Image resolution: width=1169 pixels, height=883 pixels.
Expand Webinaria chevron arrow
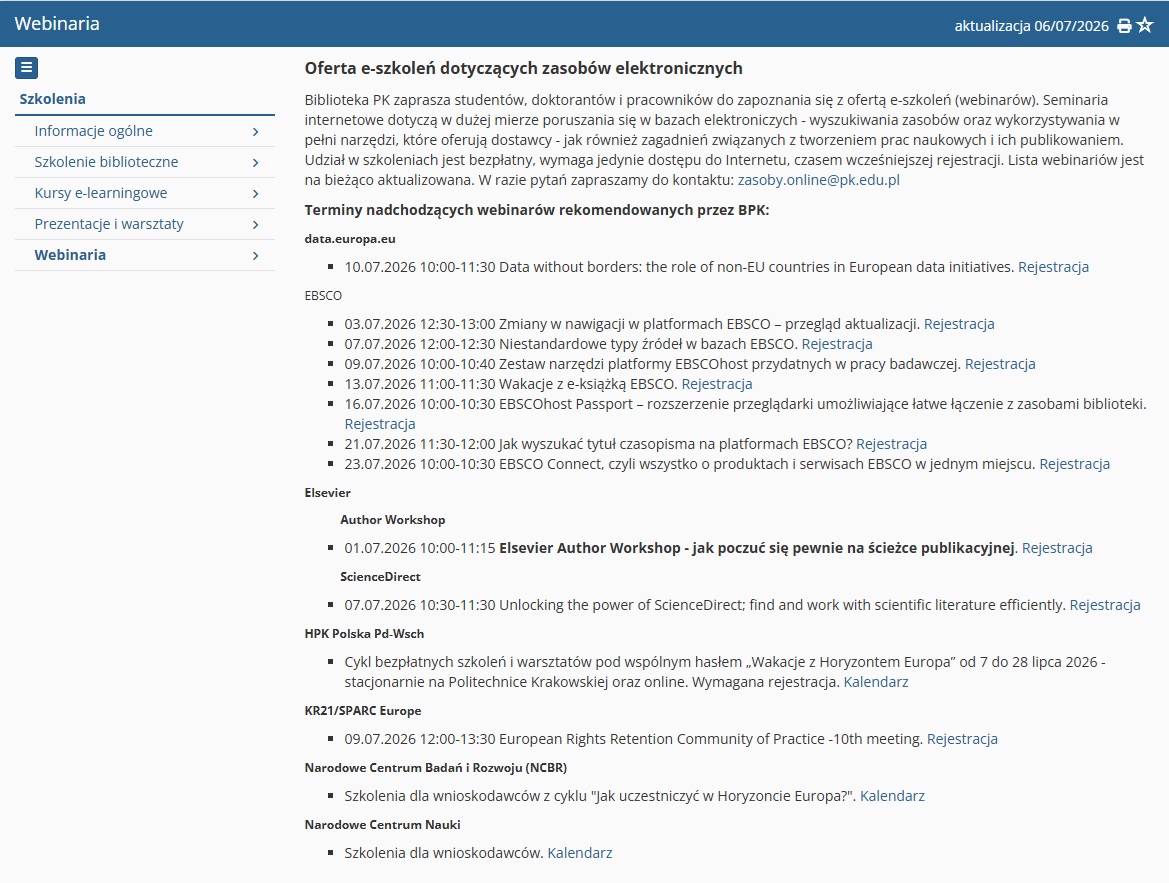[x=256, y=256]
